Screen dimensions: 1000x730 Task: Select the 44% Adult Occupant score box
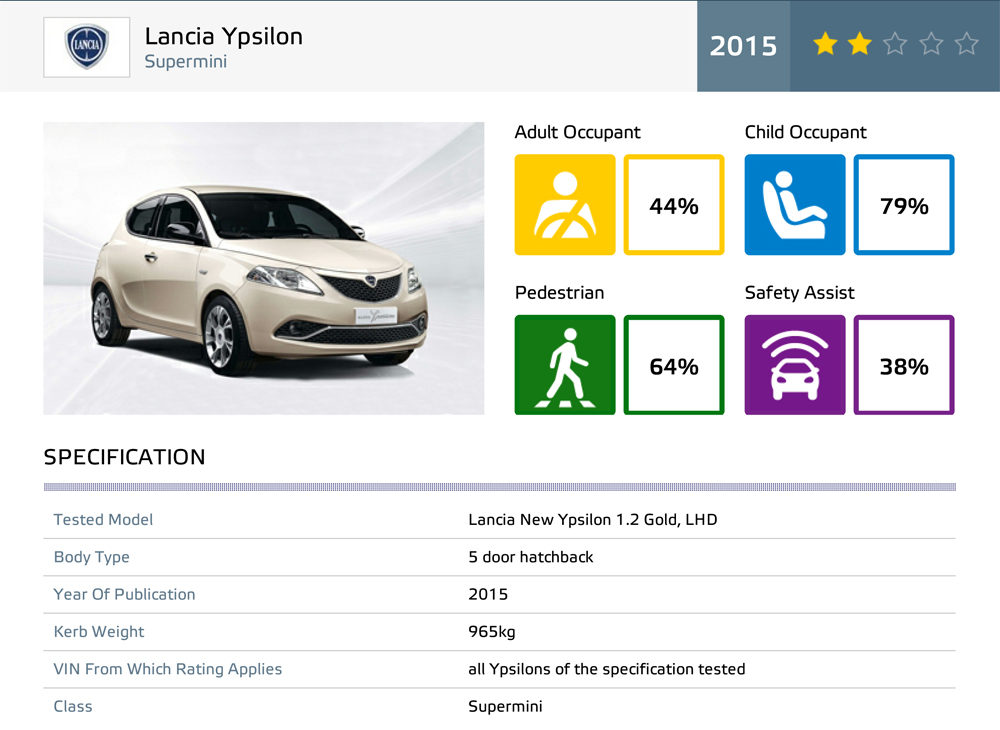click(x=673, y=205)
